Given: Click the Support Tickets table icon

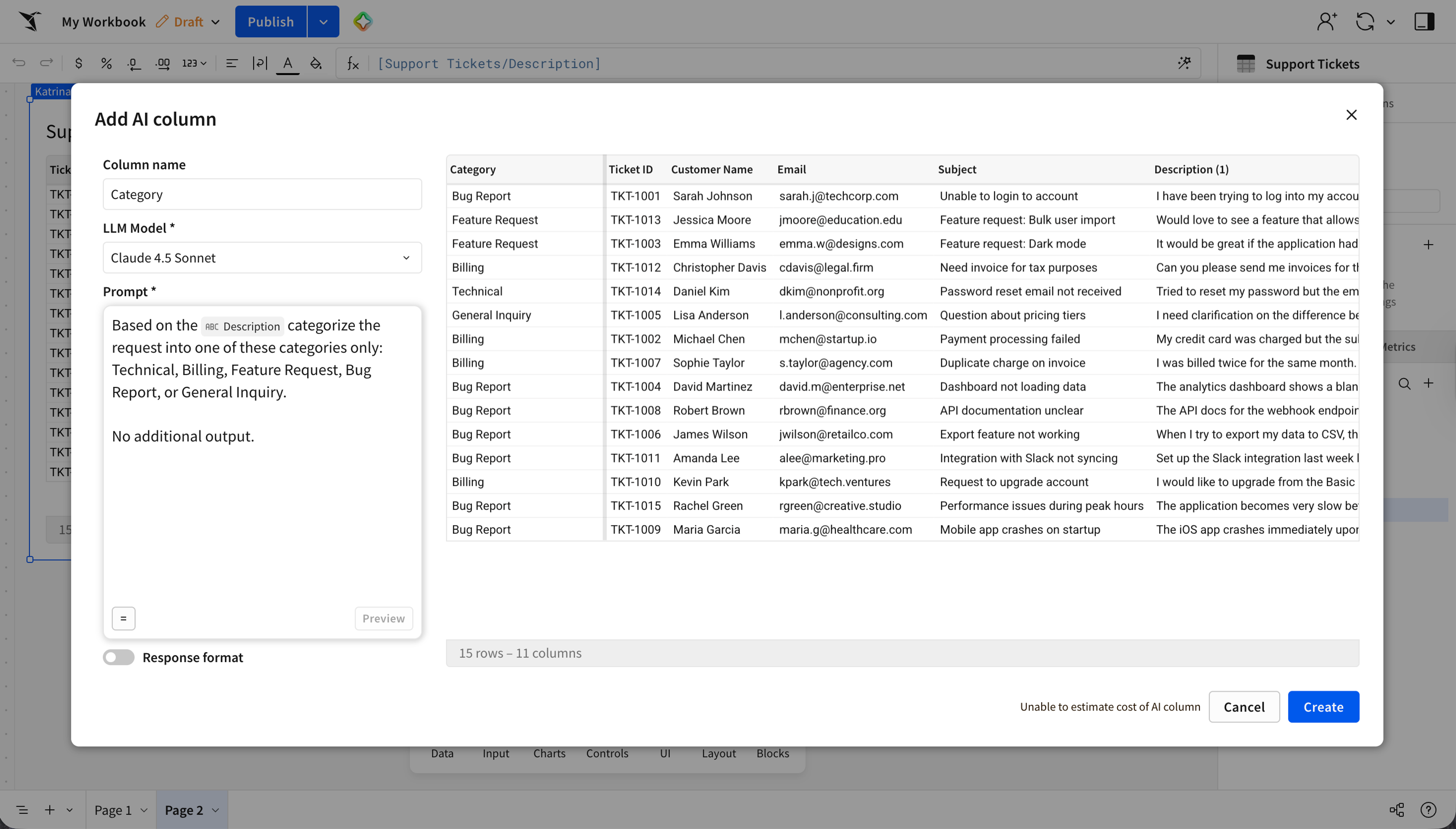Looking at the screenshot, I should [x=1245, y=63].
